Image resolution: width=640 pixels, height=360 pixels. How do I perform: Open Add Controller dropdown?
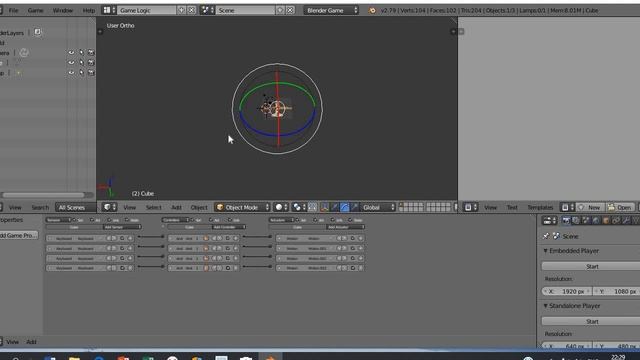229,227
